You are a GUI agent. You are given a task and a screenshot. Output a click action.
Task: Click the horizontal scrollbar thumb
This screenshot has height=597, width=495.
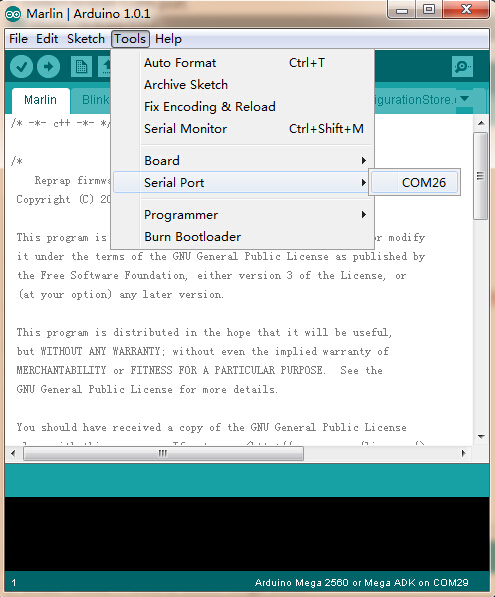pyautogui.click(x=163, y=453)
